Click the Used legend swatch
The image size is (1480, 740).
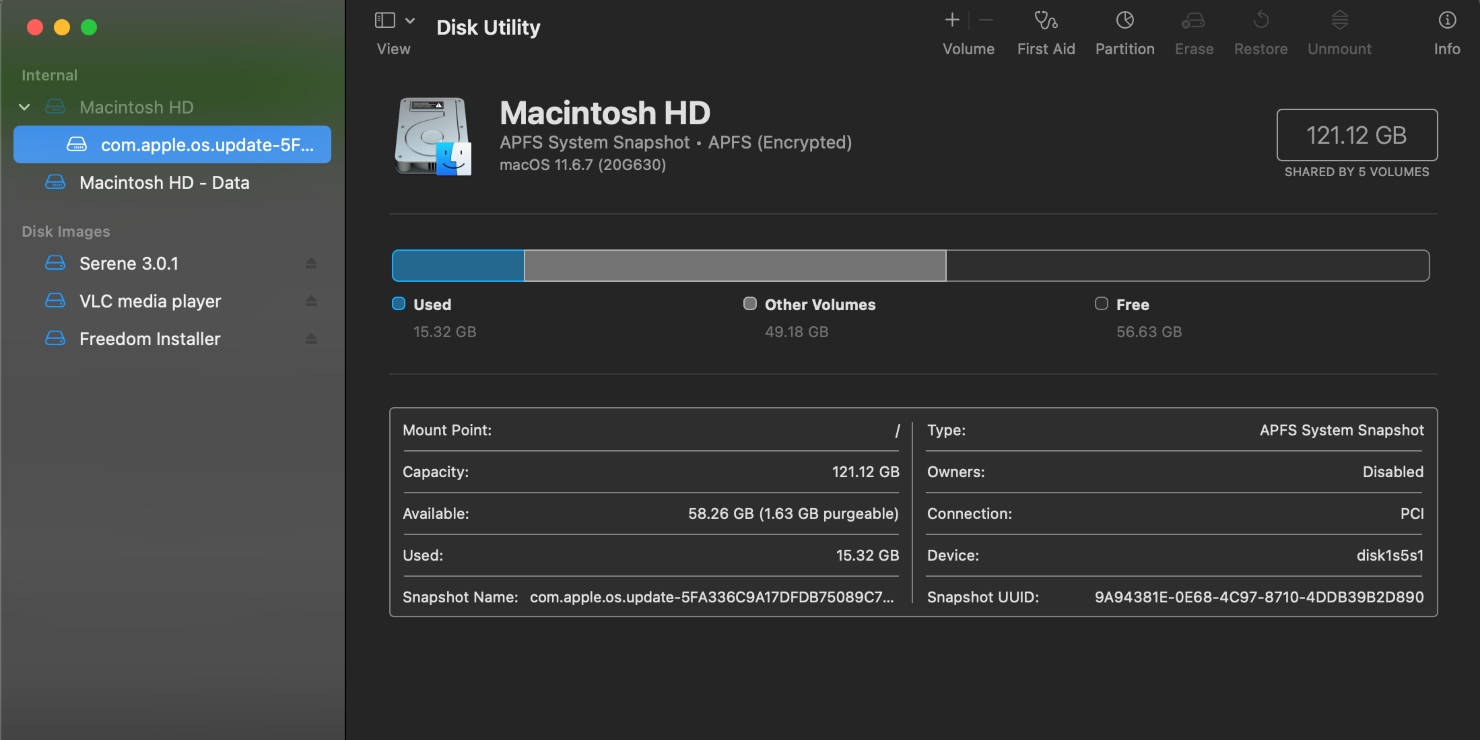coord(399,304)
